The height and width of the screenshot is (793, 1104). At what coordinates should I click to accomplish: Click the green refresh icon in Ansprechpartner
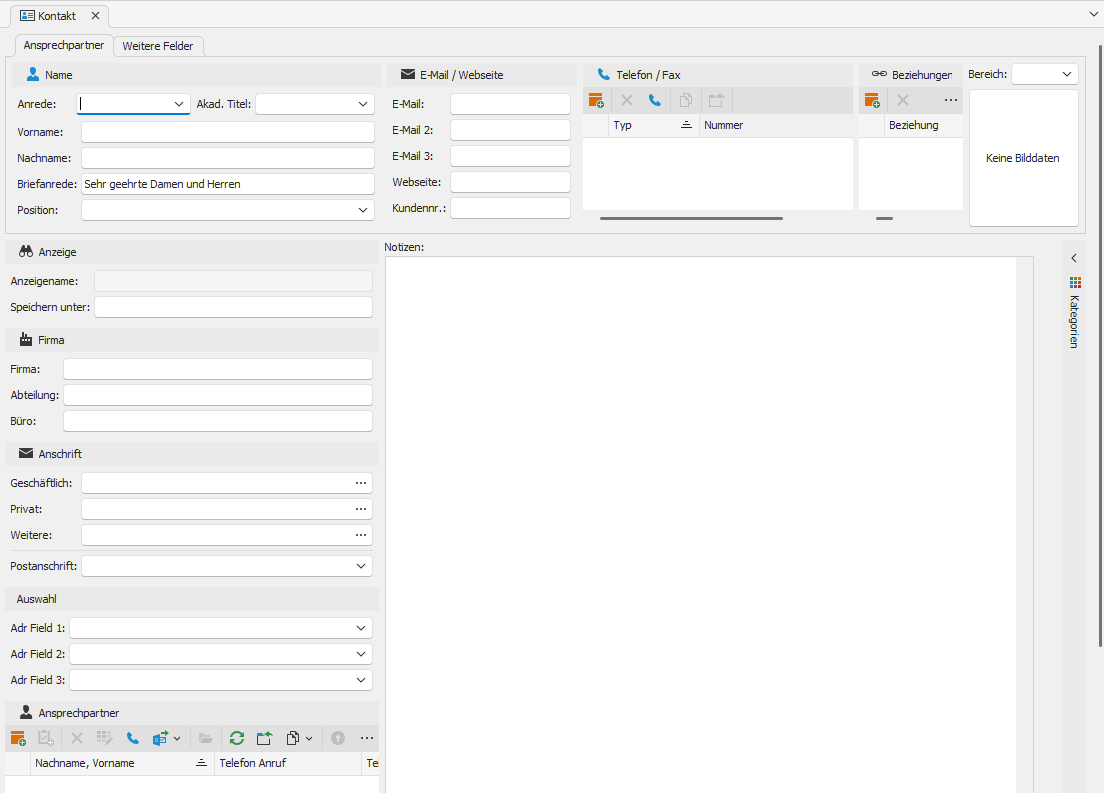pos(237,739)
